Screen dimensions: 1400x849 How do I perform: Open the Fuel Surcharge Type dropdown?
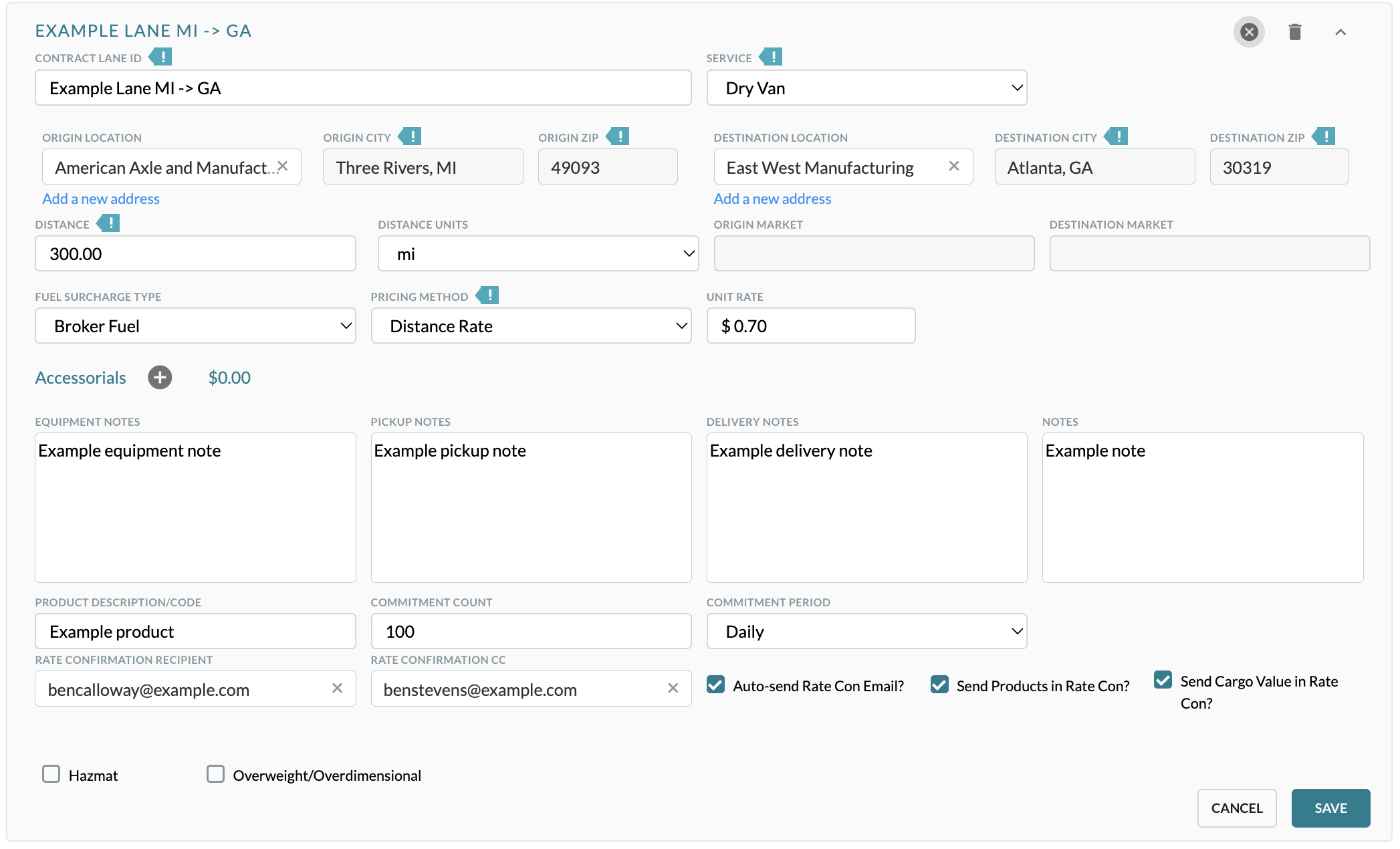pos(195,326)
